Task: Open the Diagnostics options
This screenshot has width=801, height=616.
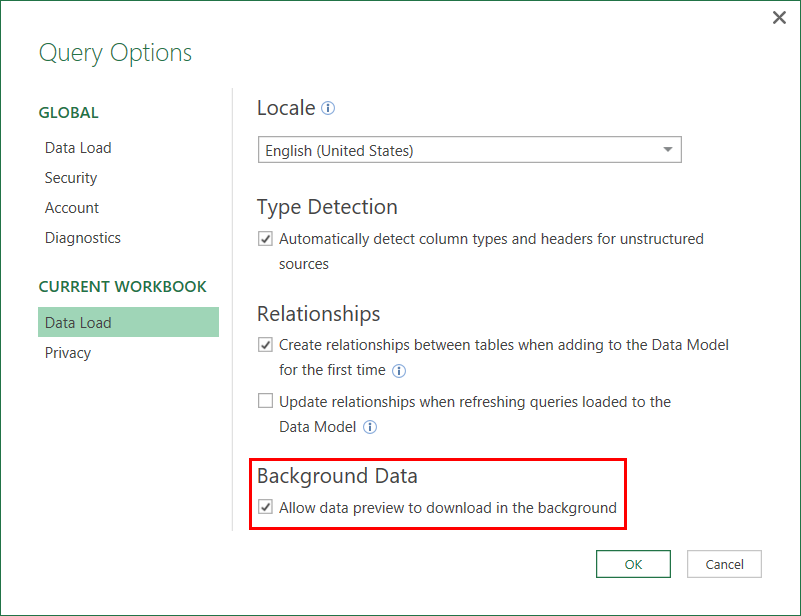Action: 83,238
